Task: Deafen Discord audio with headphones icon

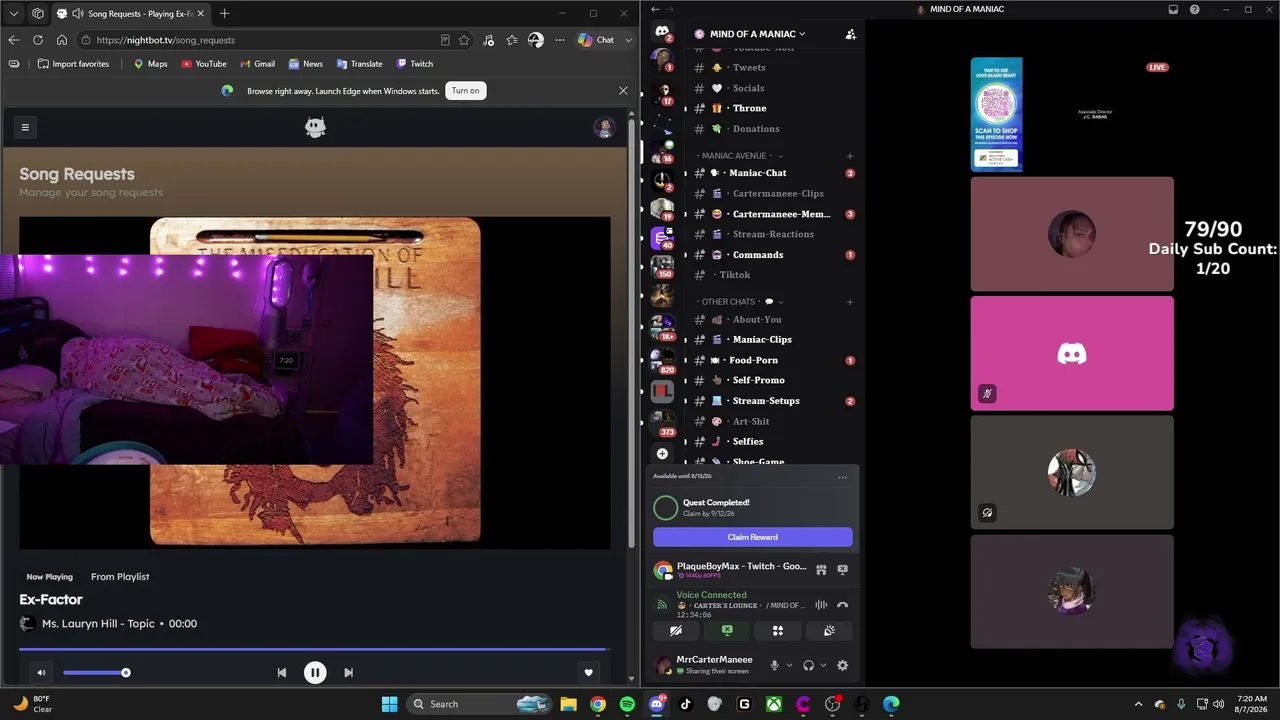Action: click(808, 666)
